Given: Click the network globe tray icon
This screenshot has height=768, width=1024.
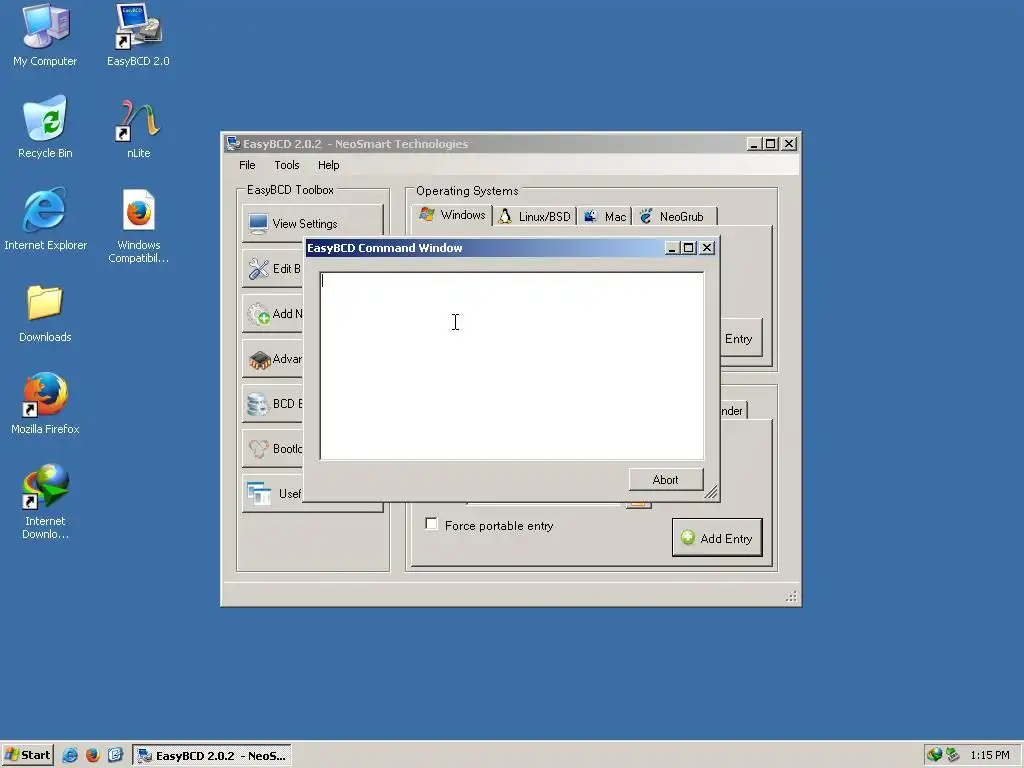Looking at the screenshot, I should coord(935,755).
